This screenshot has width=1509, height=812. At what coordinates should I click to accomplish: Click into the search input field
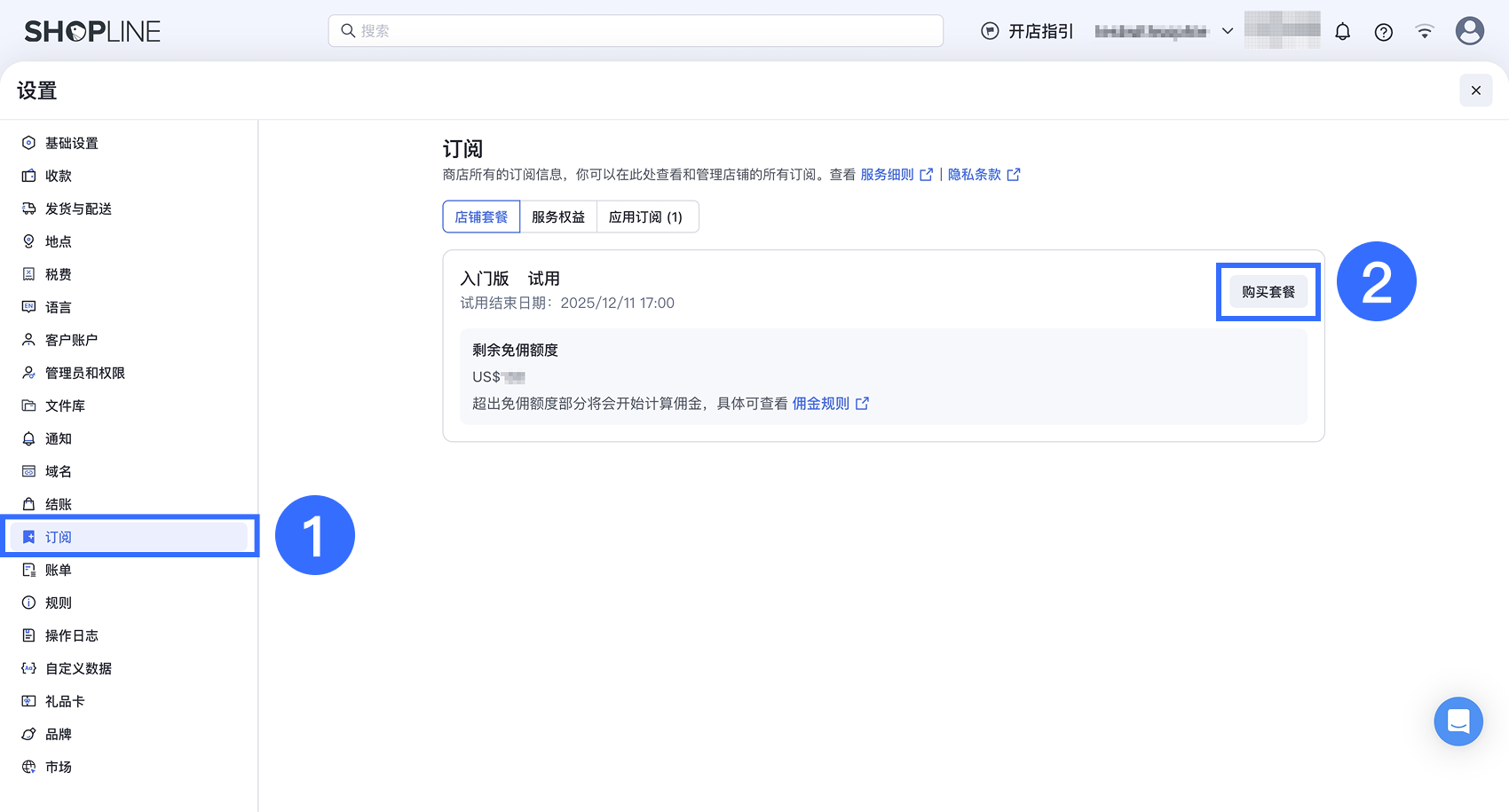tap(636, 31)
